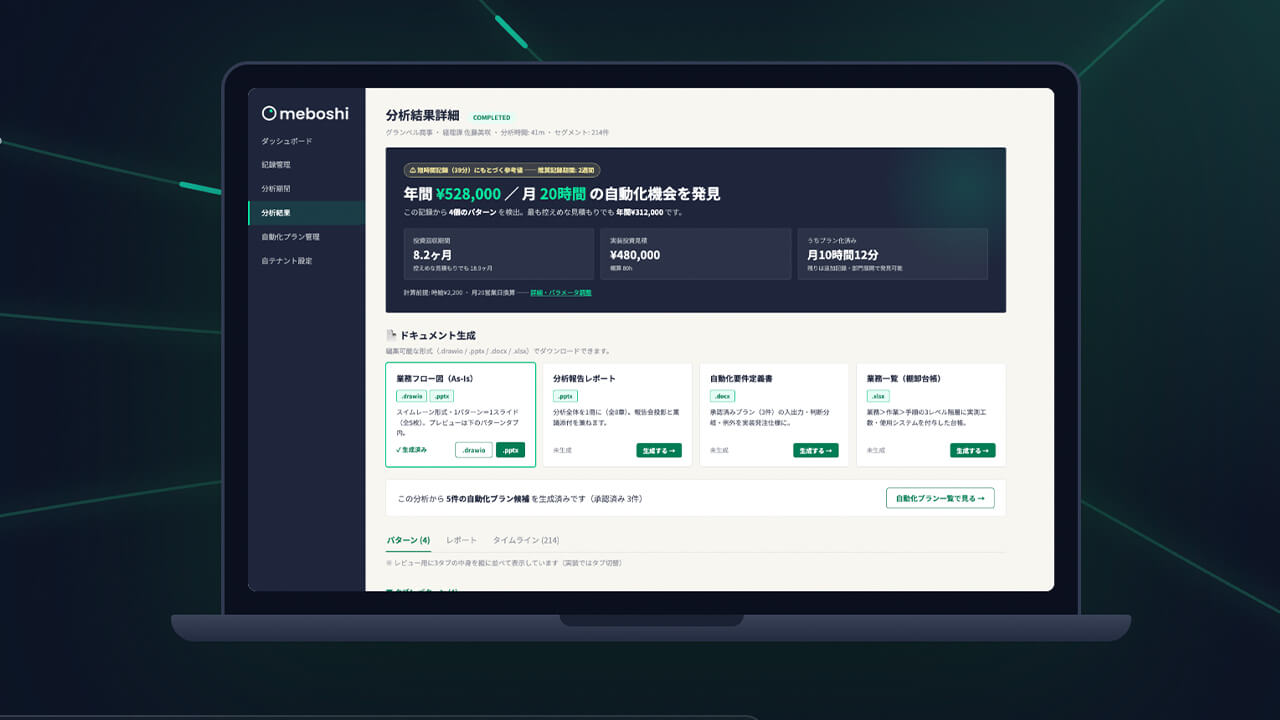Click 未生成 status in the 自動化要件定義書 card
1280x720 pixels.
tap(720, 451)
